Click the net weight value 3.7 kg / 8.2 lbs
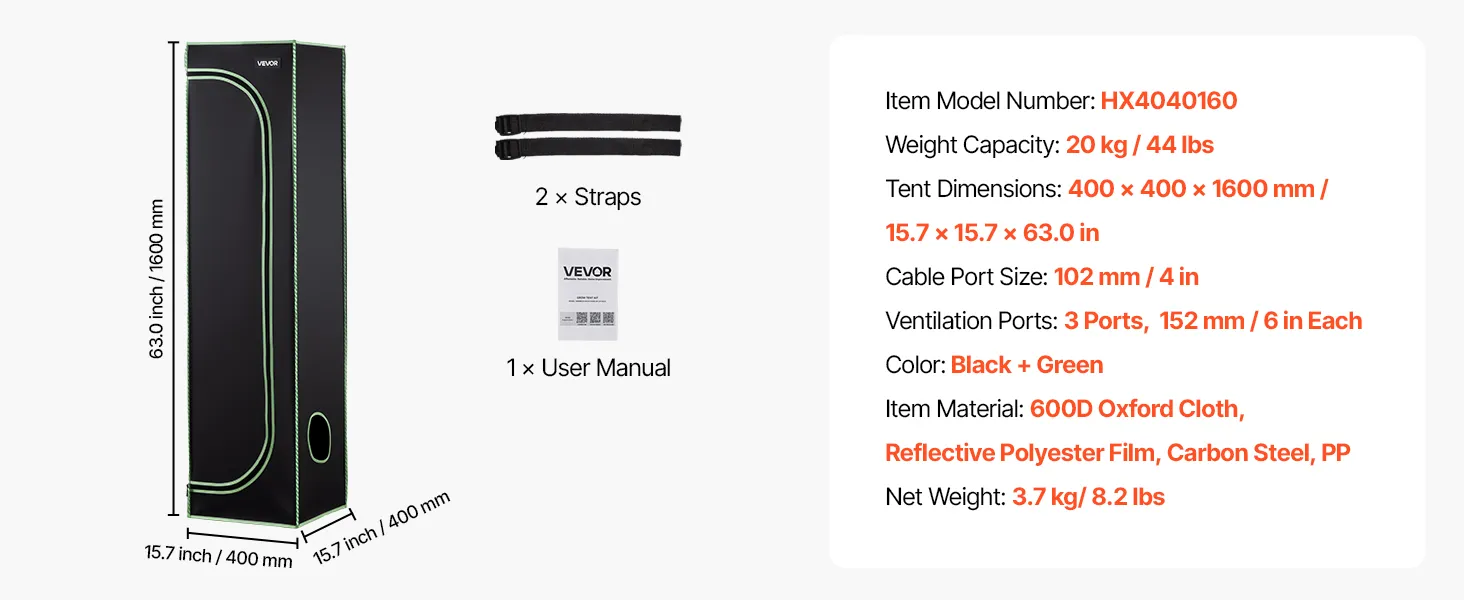The height and width of the screenshot is (600, 1464). point(1088,497)
